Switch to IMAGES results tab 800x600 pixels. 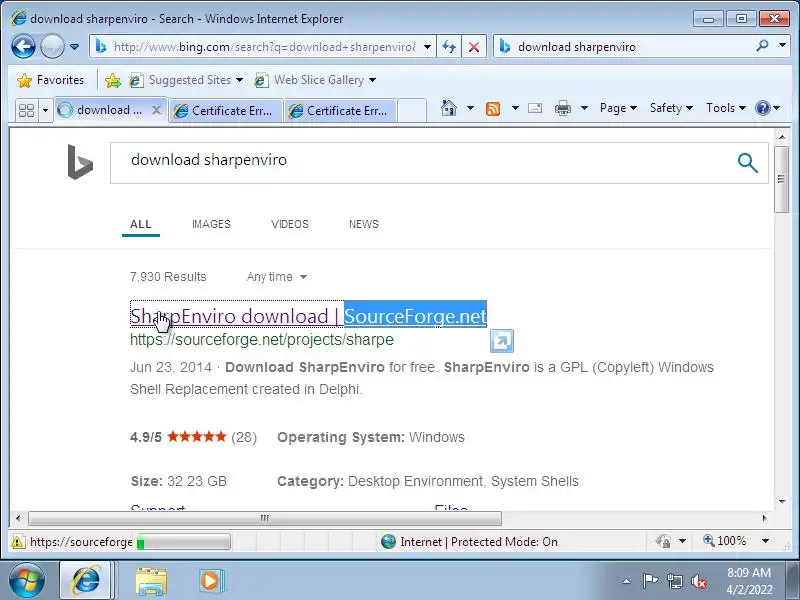tap(211, 224)
